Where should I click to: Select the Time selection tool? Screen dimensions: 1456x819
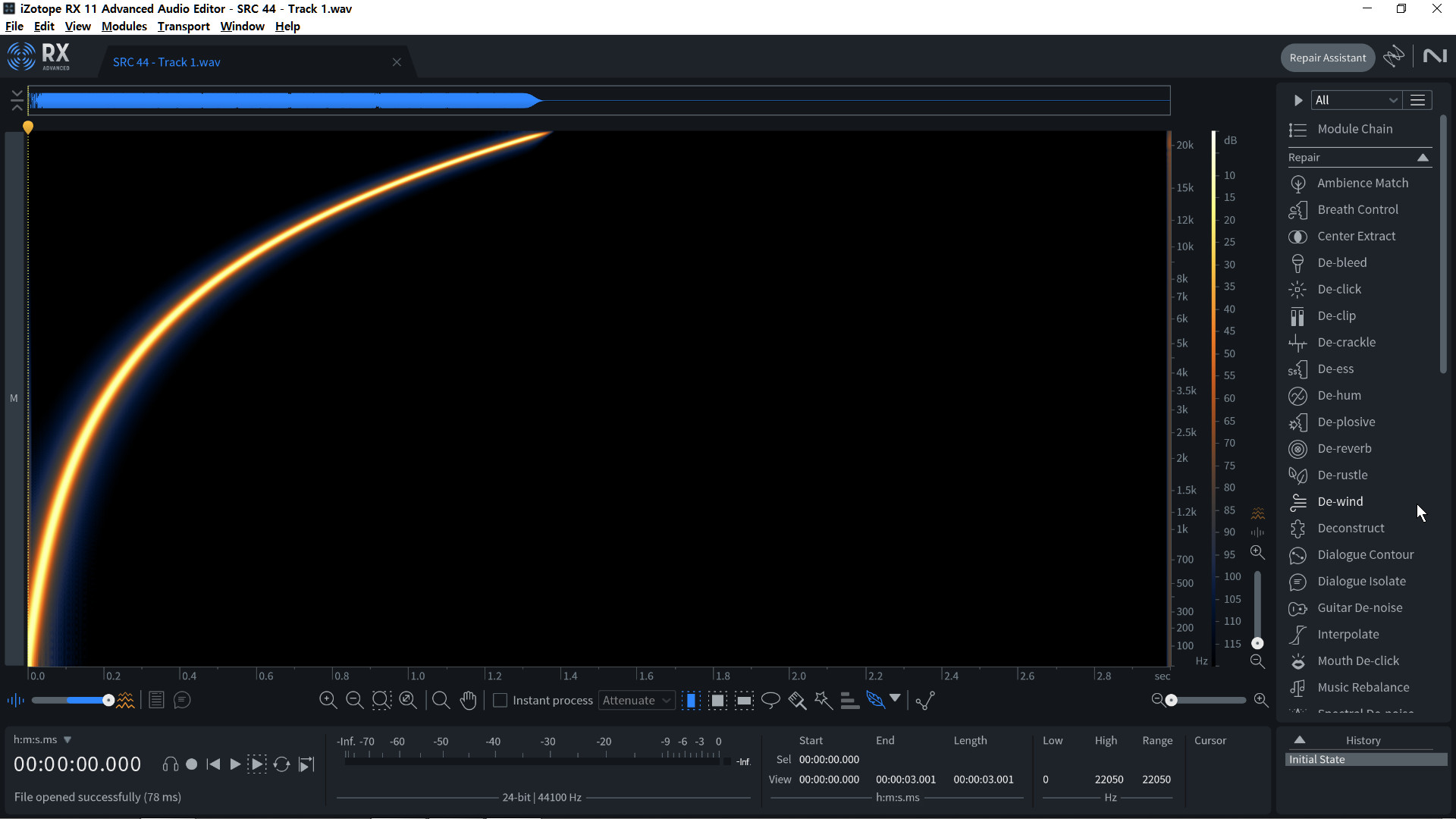(692, 700)
